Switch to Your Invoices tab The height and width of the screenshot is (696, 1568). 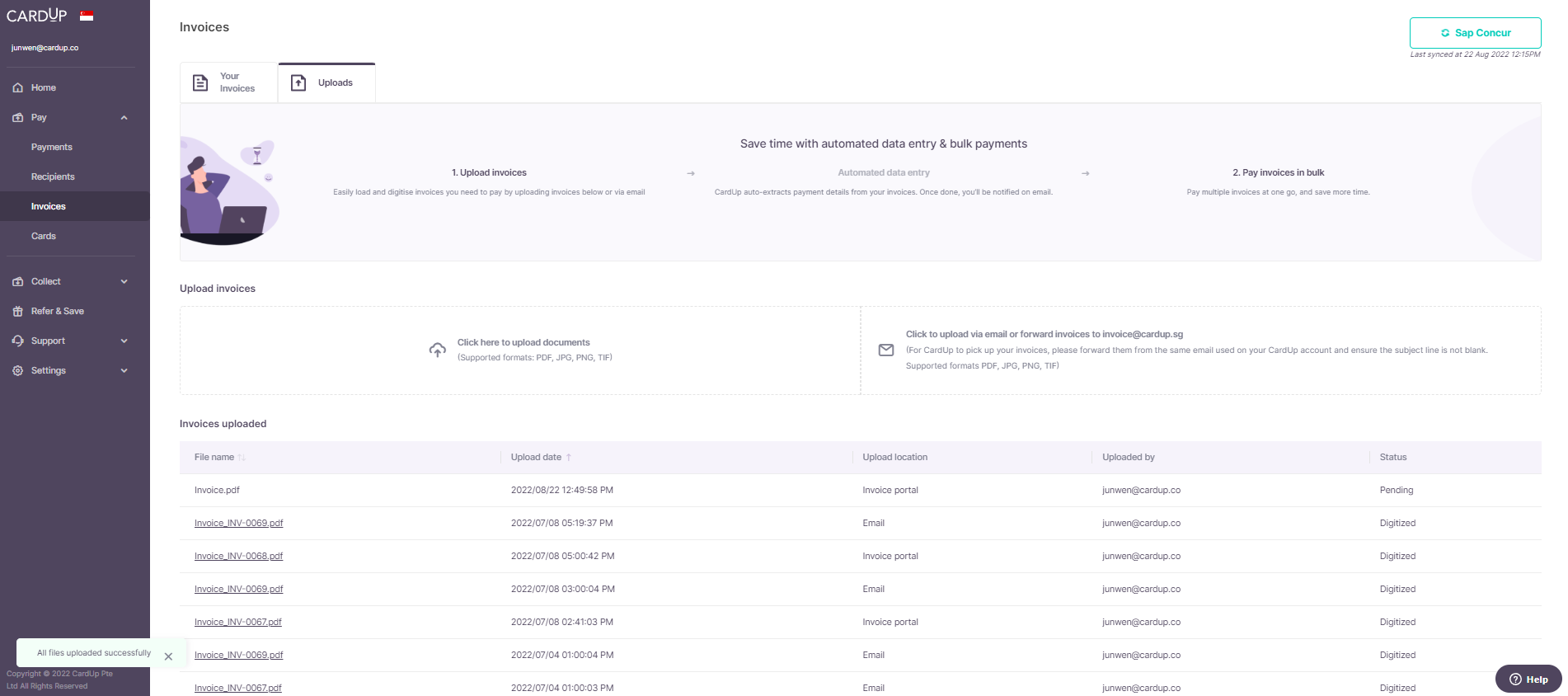pos(228,82)
